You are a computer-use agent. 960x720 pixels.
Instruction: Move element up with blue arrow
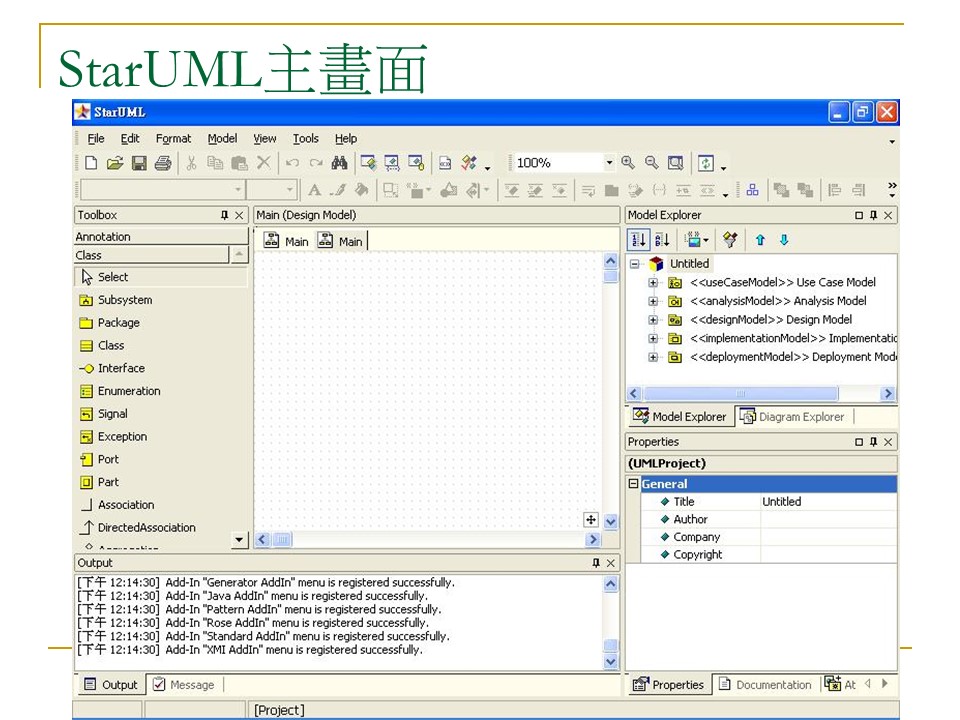(760, 240)
